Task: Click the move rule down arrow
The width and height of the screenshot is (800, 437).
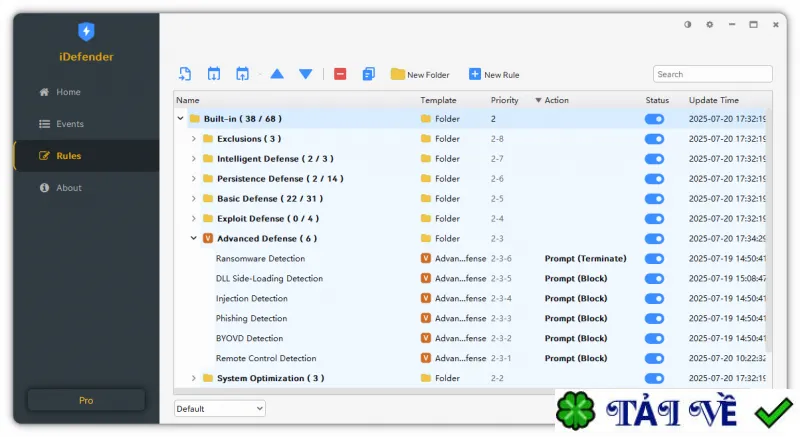Action: (x=306, y=74)
